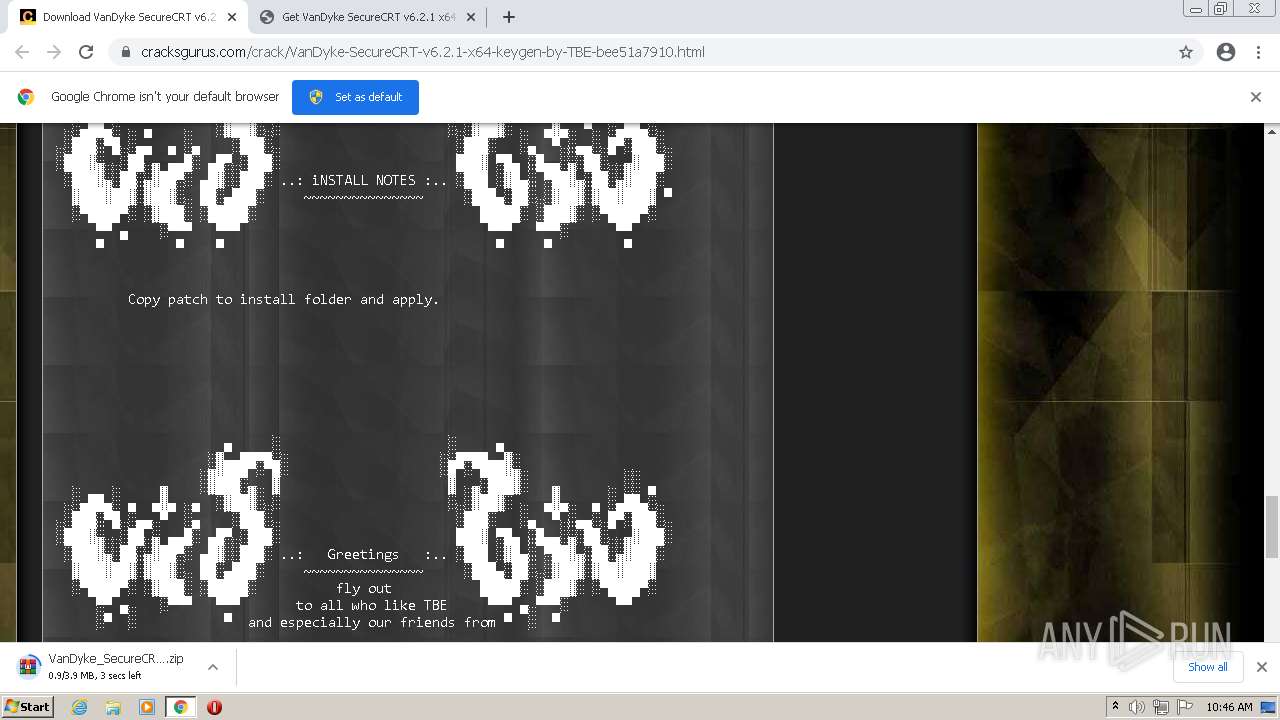Open Action Center flag icon
This screenshot has width=1280, height=720.
(1184, 707)
